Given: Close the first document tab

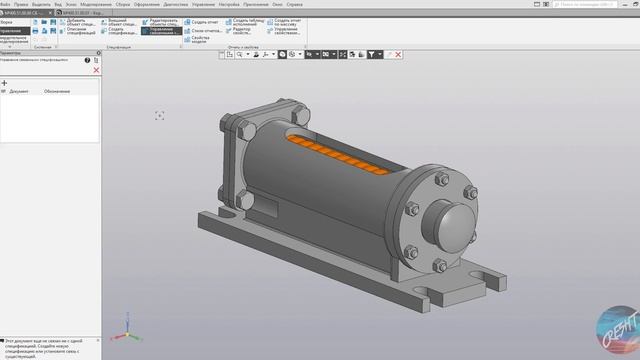Looking at the screenshot, I should (51, 13).
